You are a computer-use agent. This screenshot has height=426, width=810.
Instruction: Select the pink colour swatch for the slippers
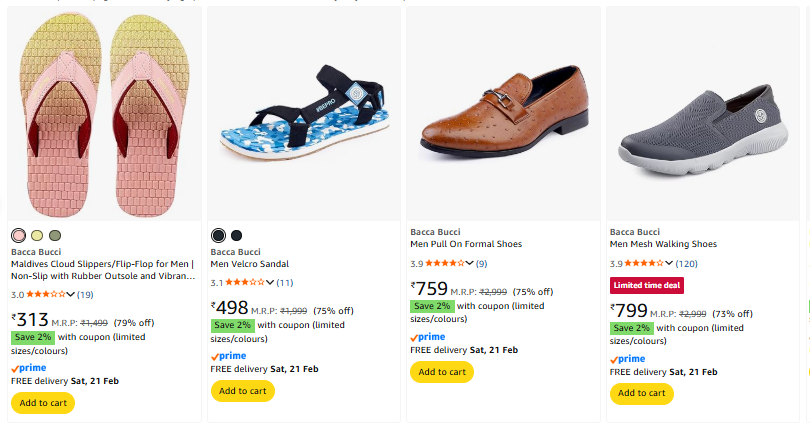tap(18, 235)
